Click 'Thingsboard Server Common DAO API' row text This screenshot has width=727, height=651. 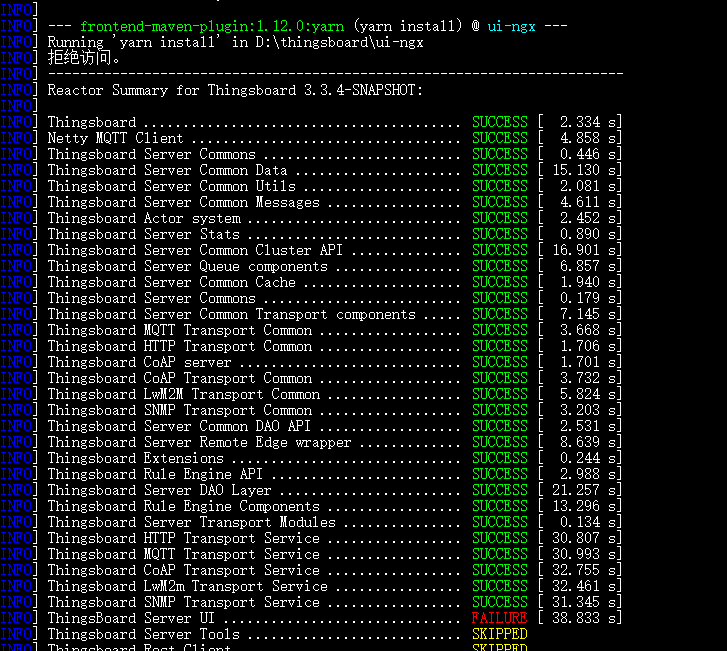pos(179,426)
